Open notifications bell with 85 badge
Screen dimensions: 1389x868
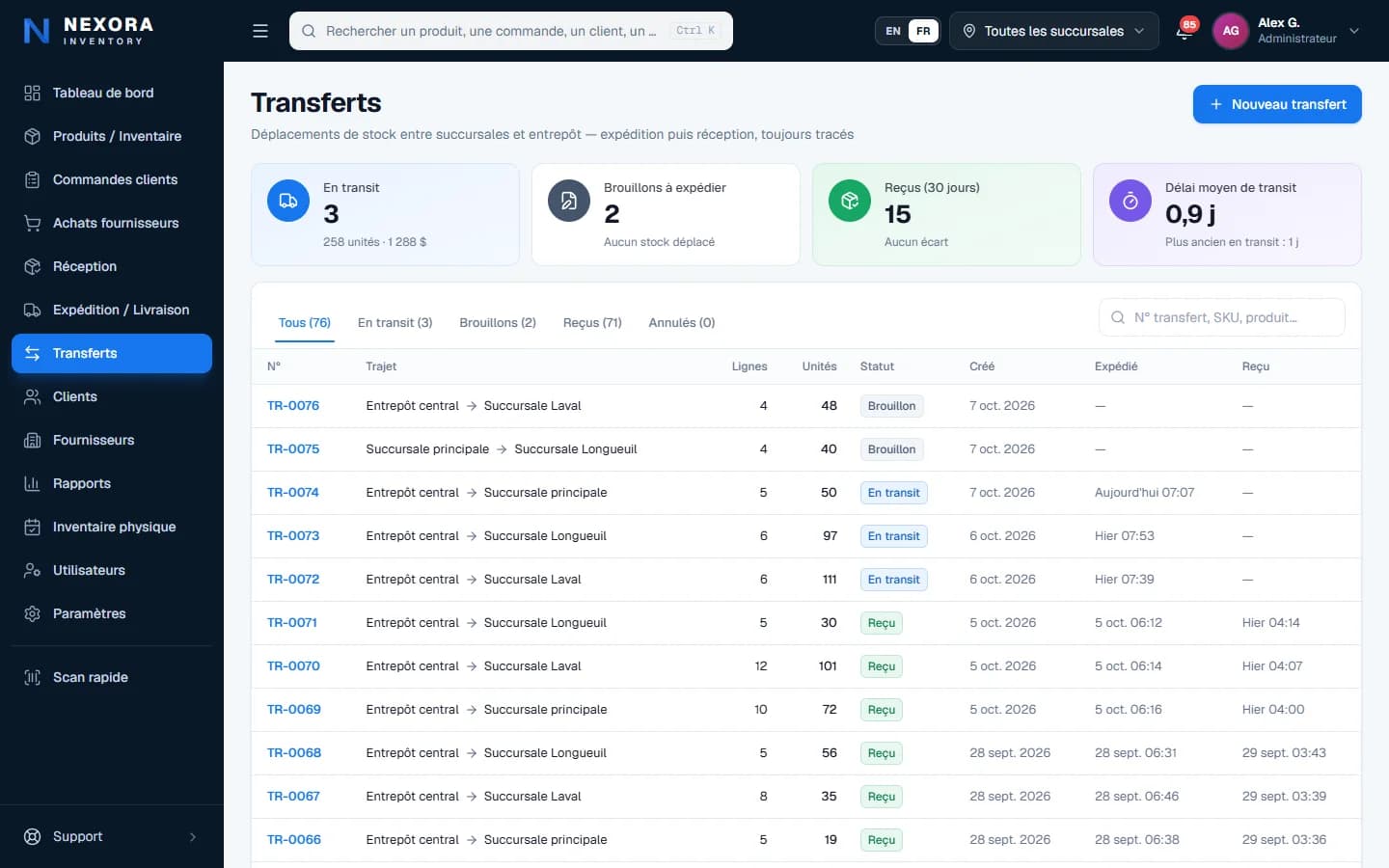tap(1185, 31)
